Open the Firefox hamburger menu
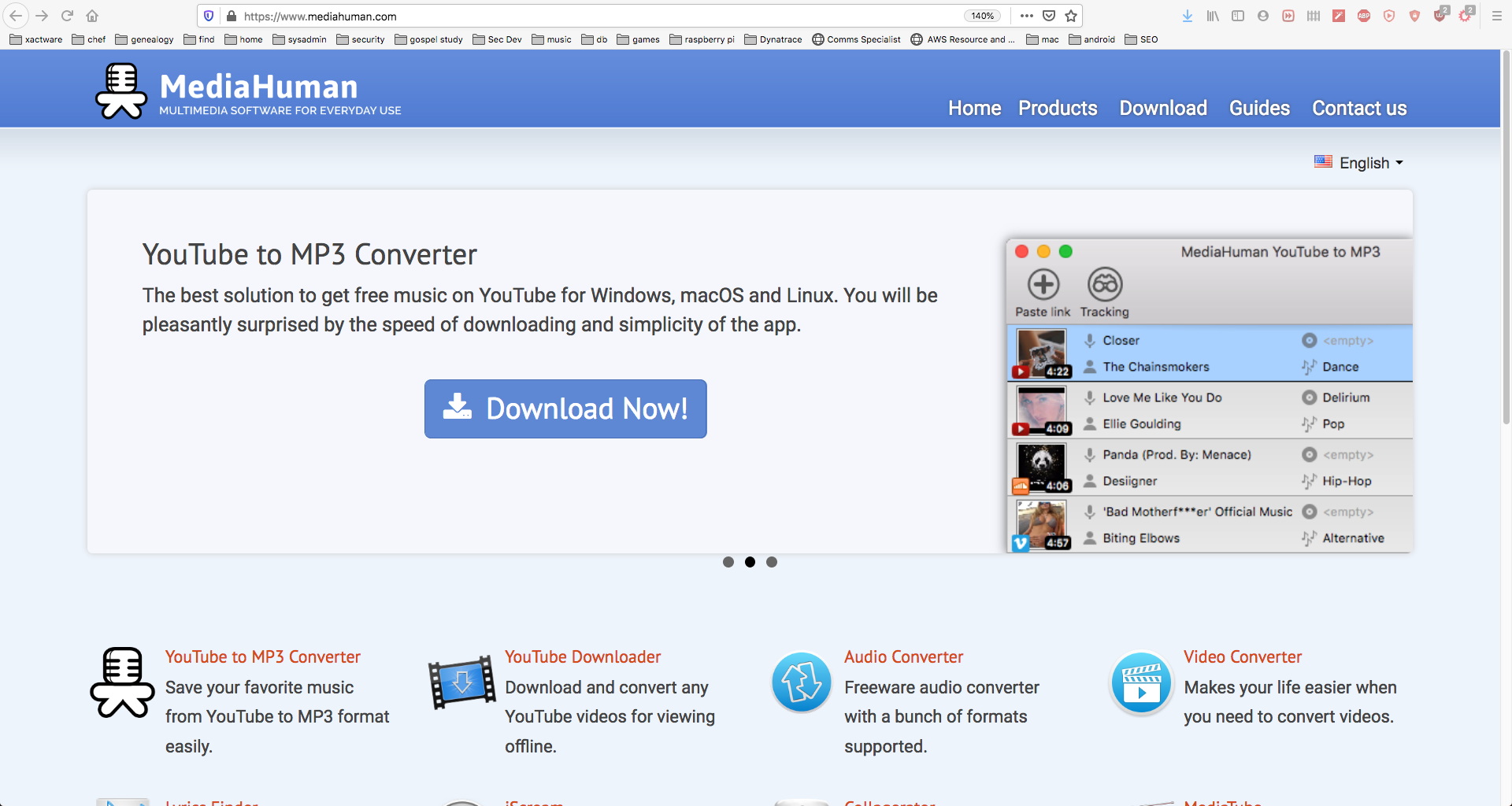This screenshot has height=806, width=1512. [1497, 16]
